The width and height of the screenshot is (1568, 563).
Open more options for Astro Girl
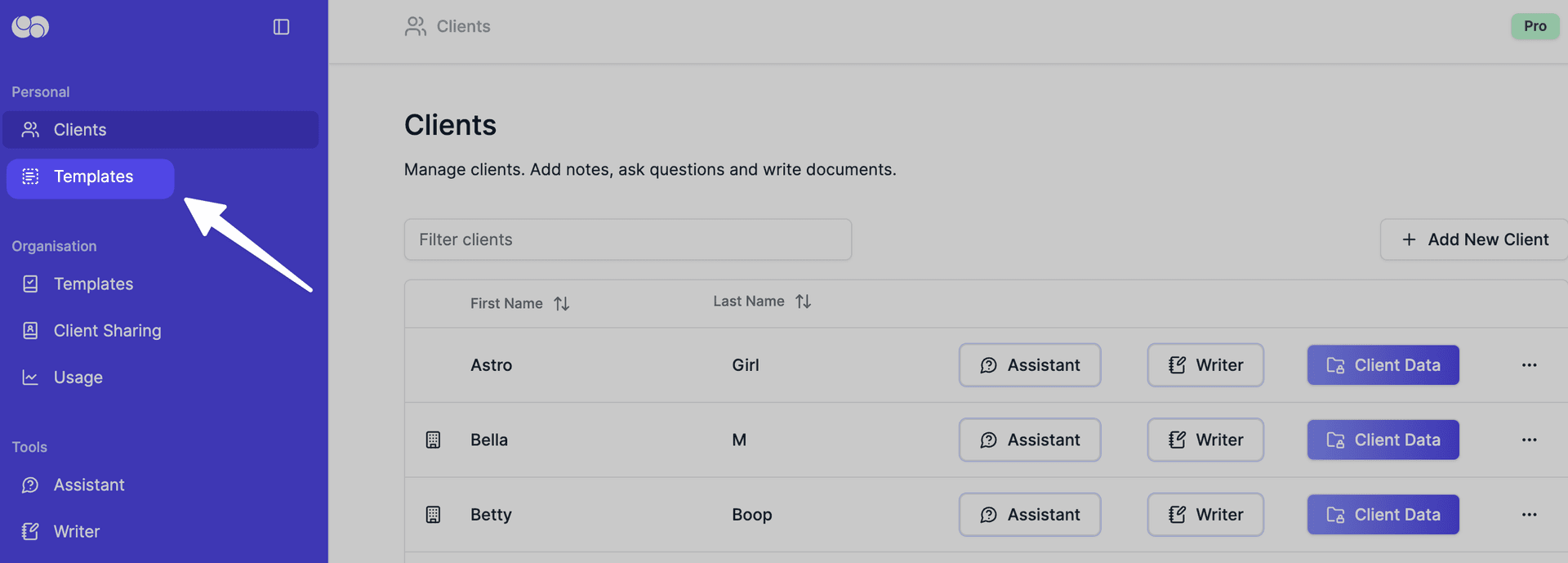click(1529, 365)
